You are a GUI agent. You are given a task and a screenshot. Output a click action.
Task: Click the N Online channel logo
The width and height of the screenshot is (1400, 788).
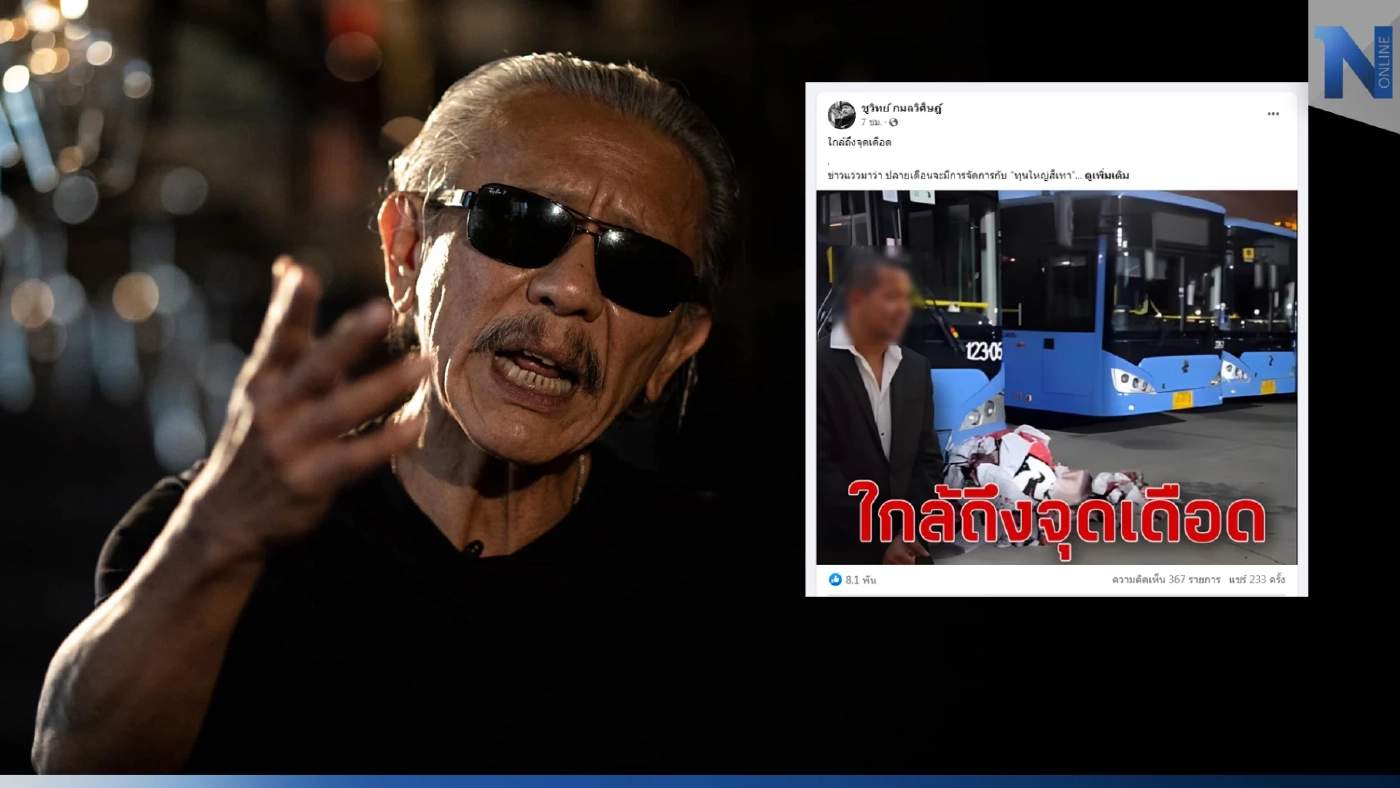pyautogui.click(x=1354, y=62)
